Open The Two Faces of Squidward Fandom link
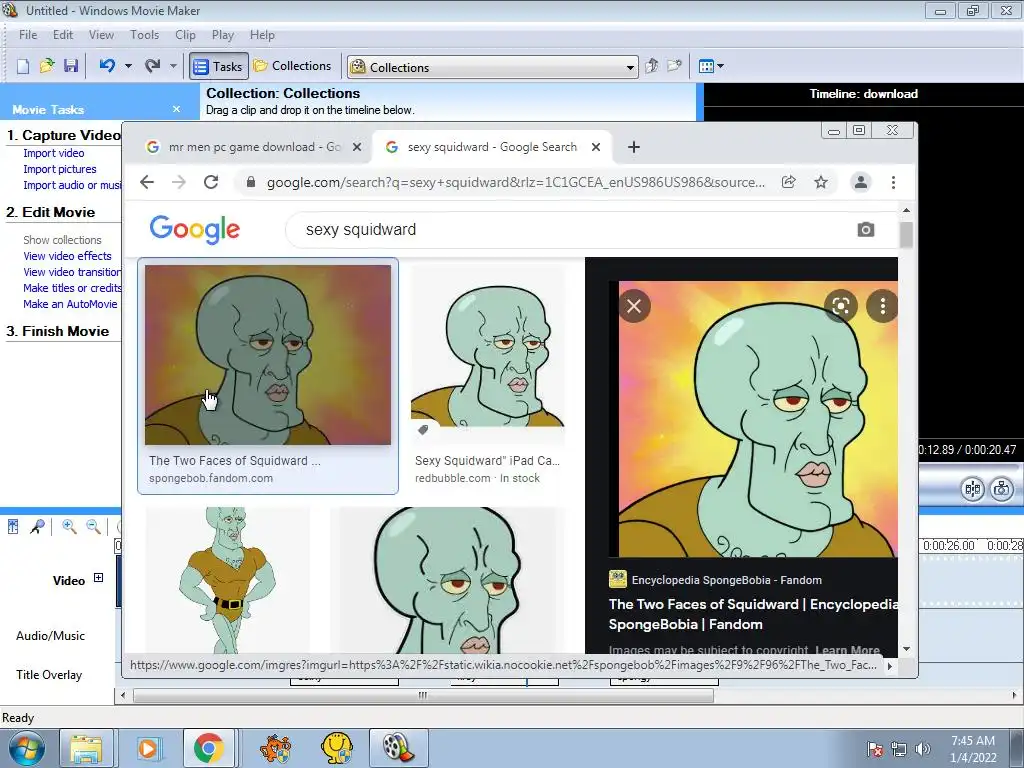The width and height of the screenshot is (1024, 768). [x=753, y=614]
